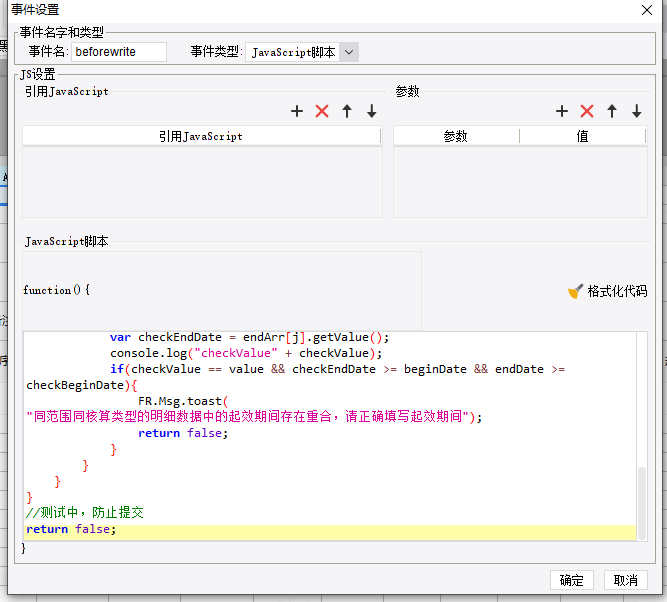Click the code editor vertical scrollbar thumb
Image resolution: width=667 pixels, height=602 pixels.
point(642,503)
